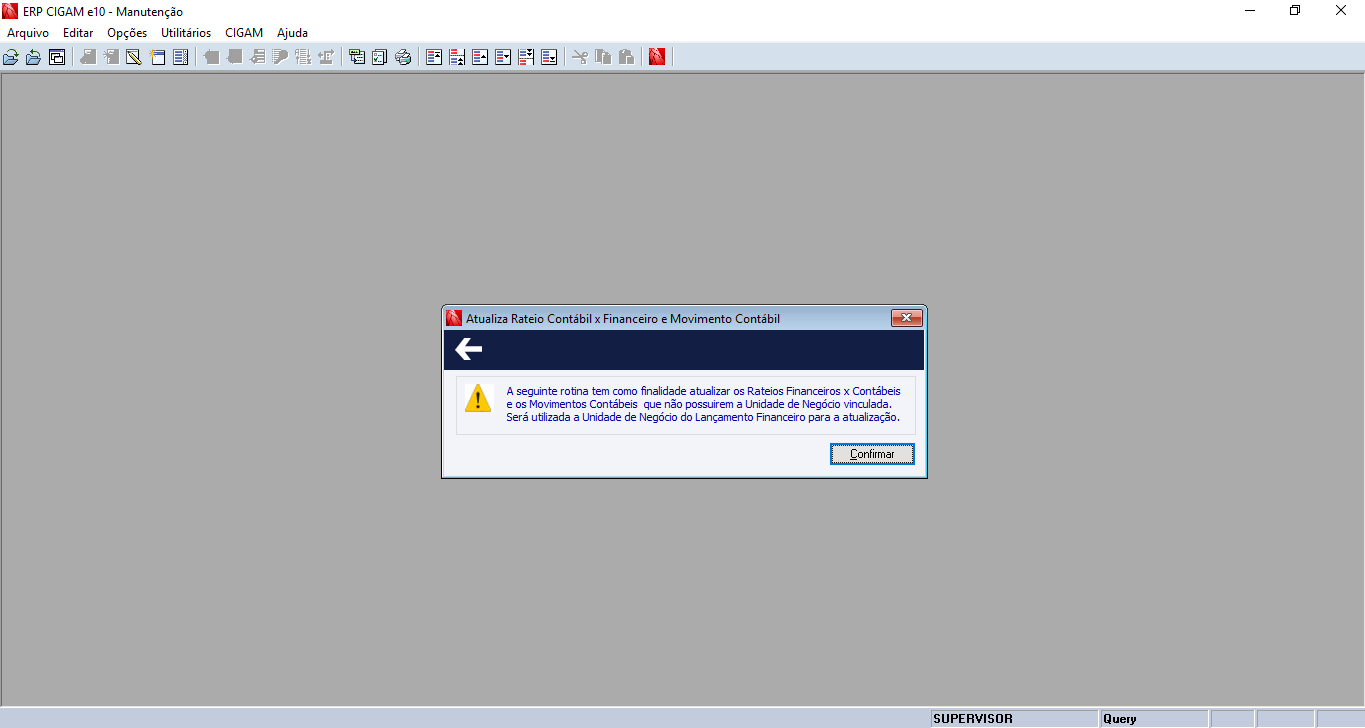Click the copy icon right of the scissors
1365x728 pixels.
click(603, 57)
